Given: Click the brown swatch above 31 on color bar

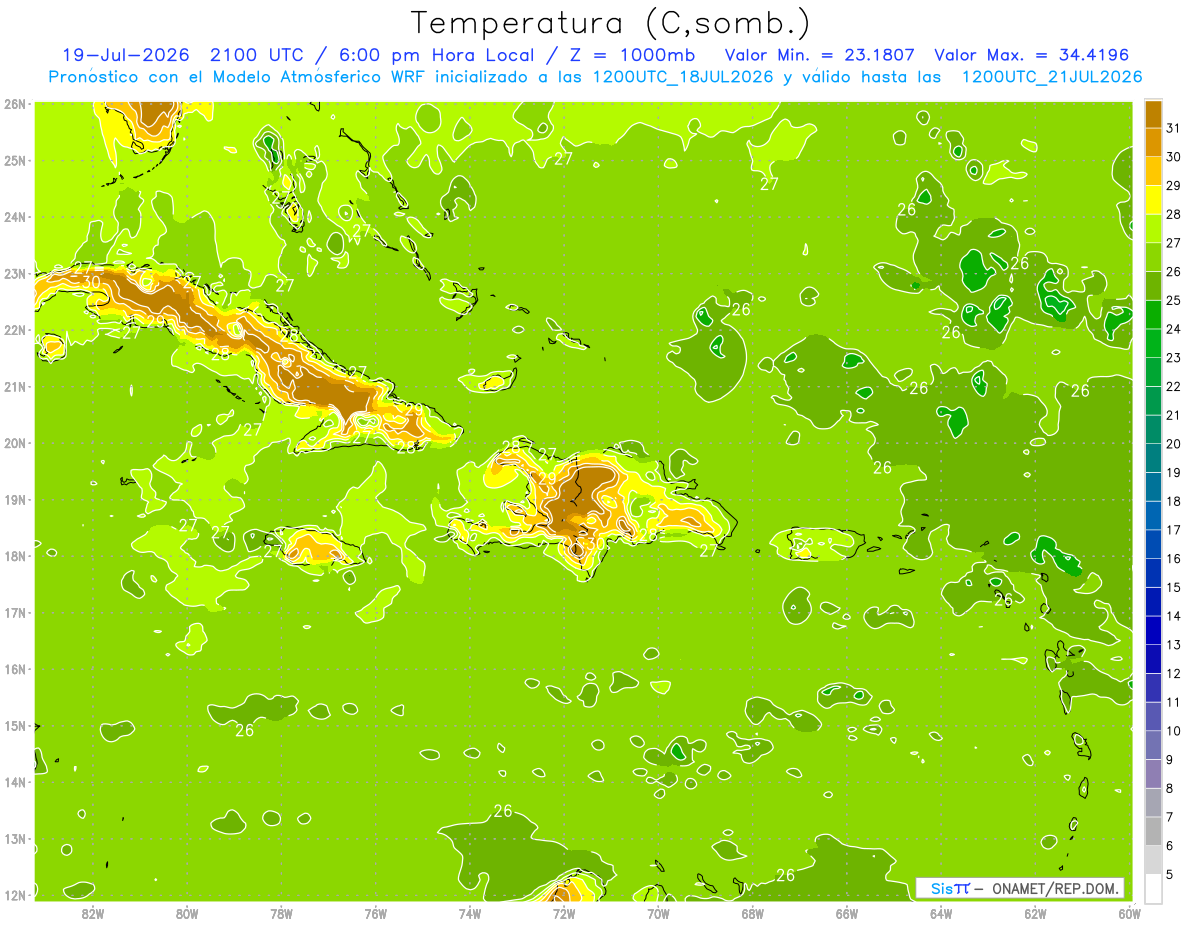Looking at the screenshot, I should [1153, 114].
